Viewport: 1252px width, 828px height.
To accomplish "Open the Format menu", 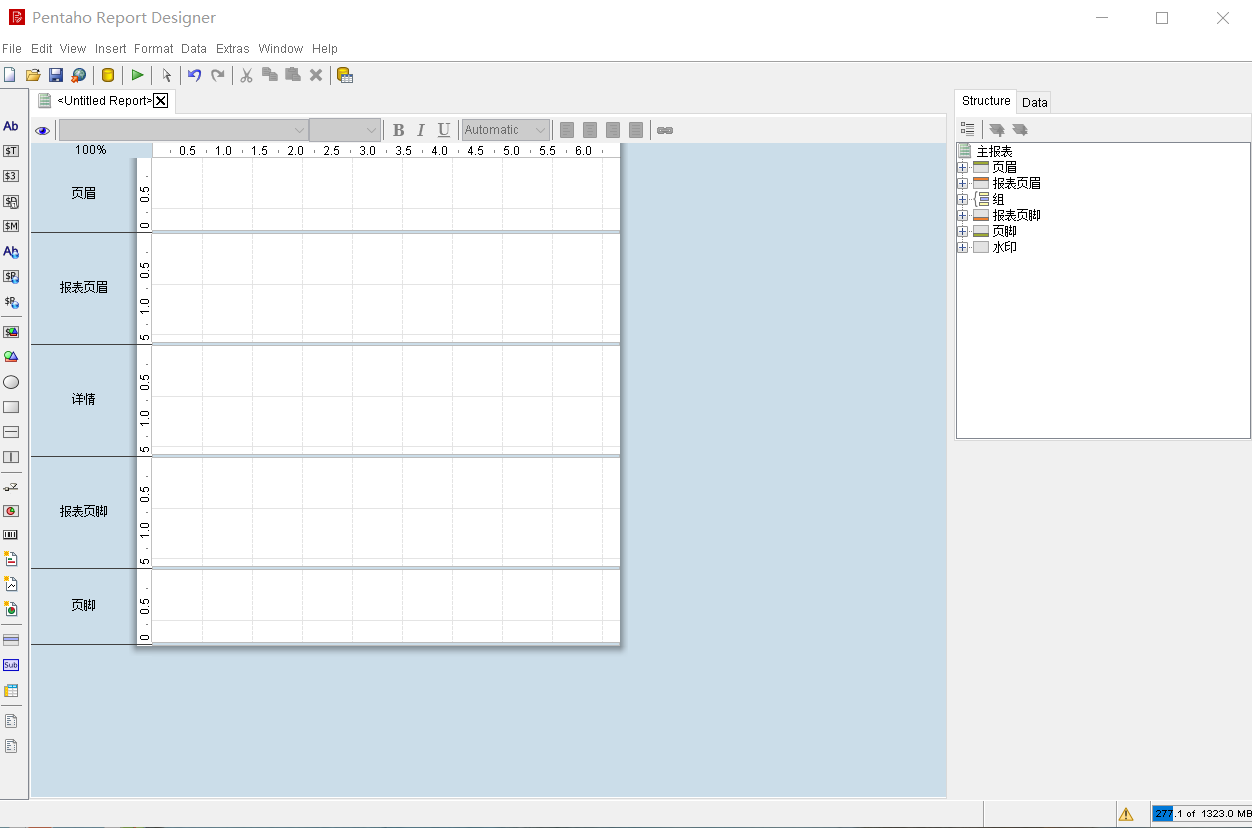I will click(x=154, y=48).
